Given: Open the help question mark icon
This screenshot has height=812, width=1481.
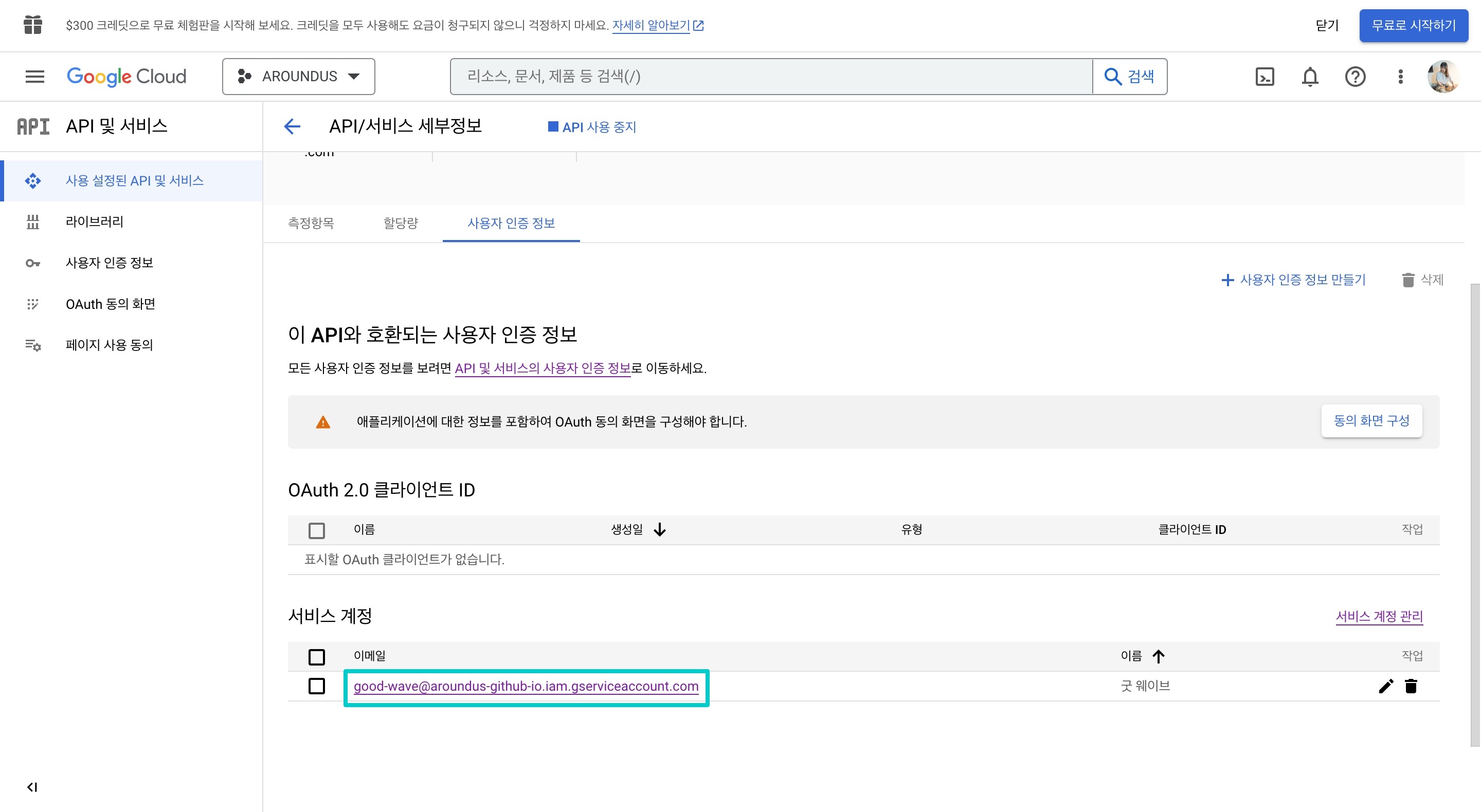Looking at the screenshot, I should point(1355,77).
